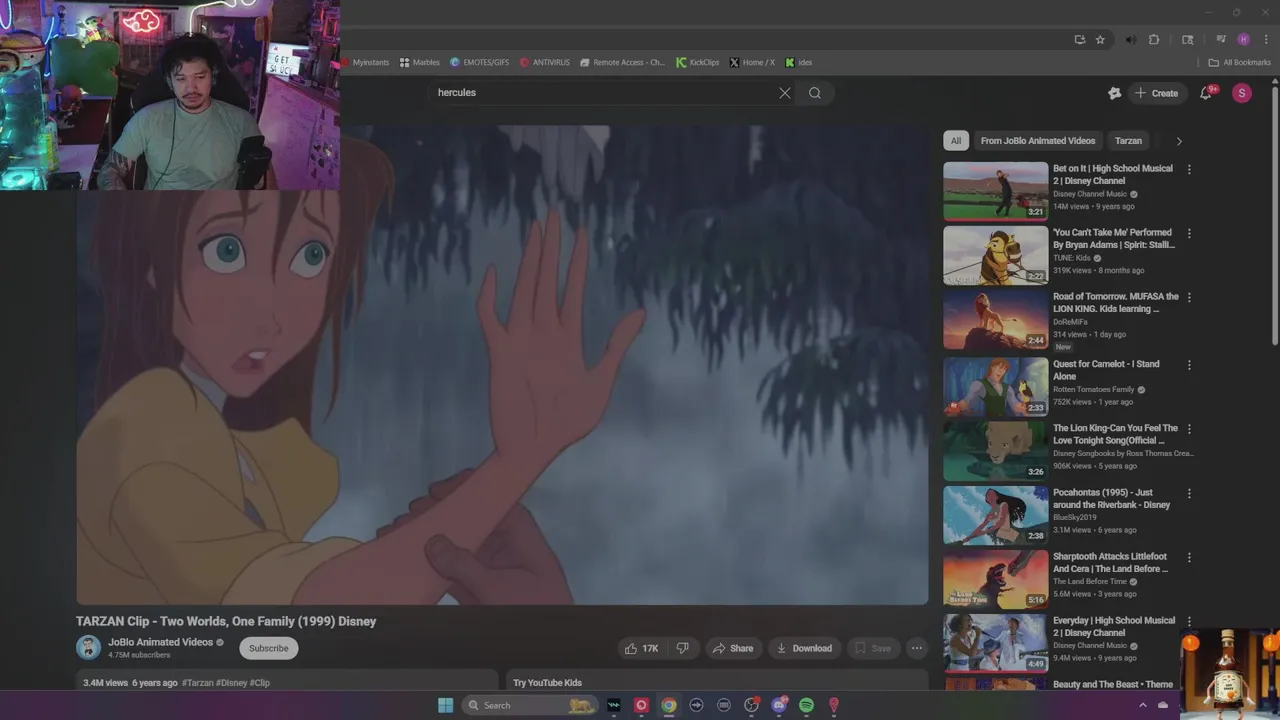Open the Myinstants bookmark
Image resolution: width=1280 pixels, height=720 pixels.
366,62
